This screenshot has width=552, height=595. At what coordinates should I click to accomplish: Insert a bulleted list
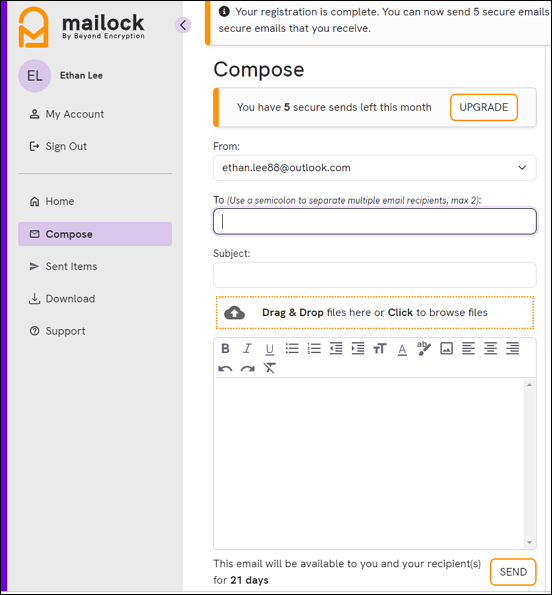(x=292, y=348)
